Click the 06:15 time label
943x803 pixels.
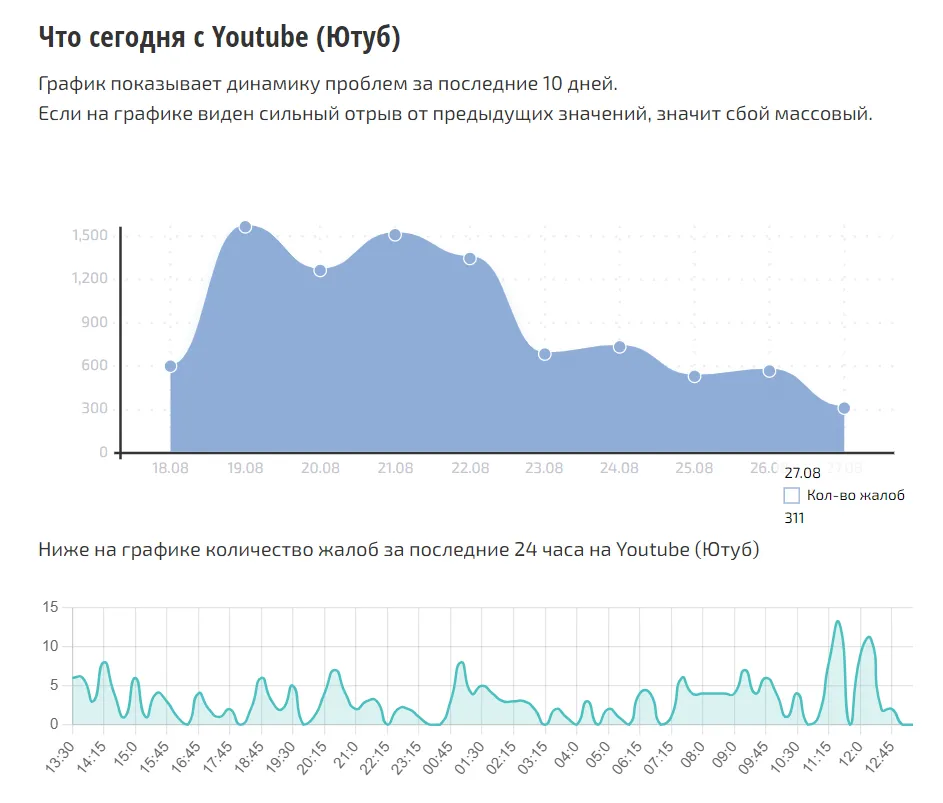pos(627,757)
